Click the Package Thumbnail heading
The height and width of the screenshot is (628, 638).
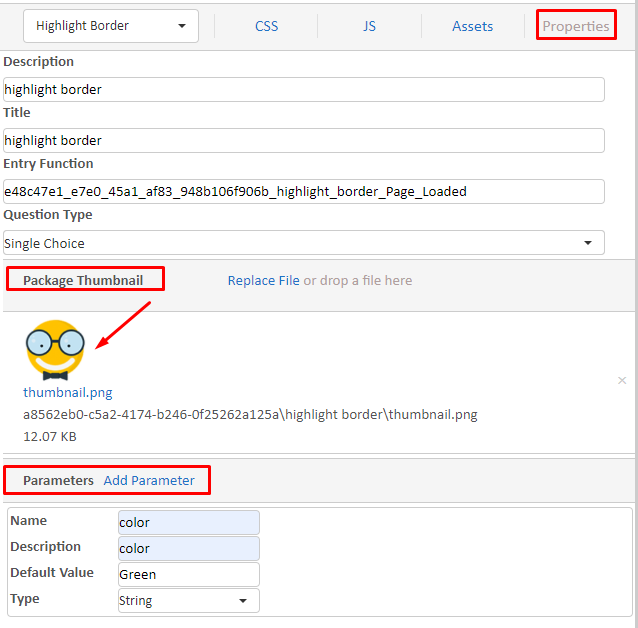click(83, 280)
